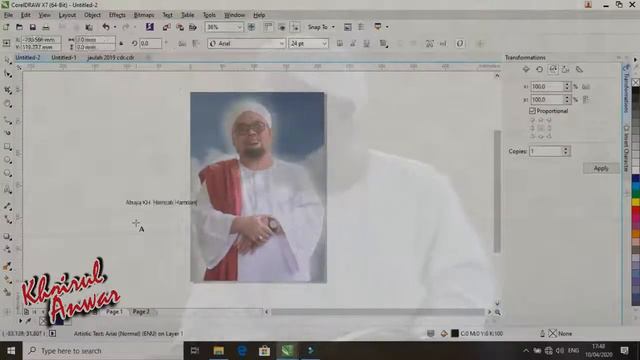The height and width of the screenshot is (360, 640).
Task: Toggle the Italic text formatting icon
Action: click(x=353, y=43)
